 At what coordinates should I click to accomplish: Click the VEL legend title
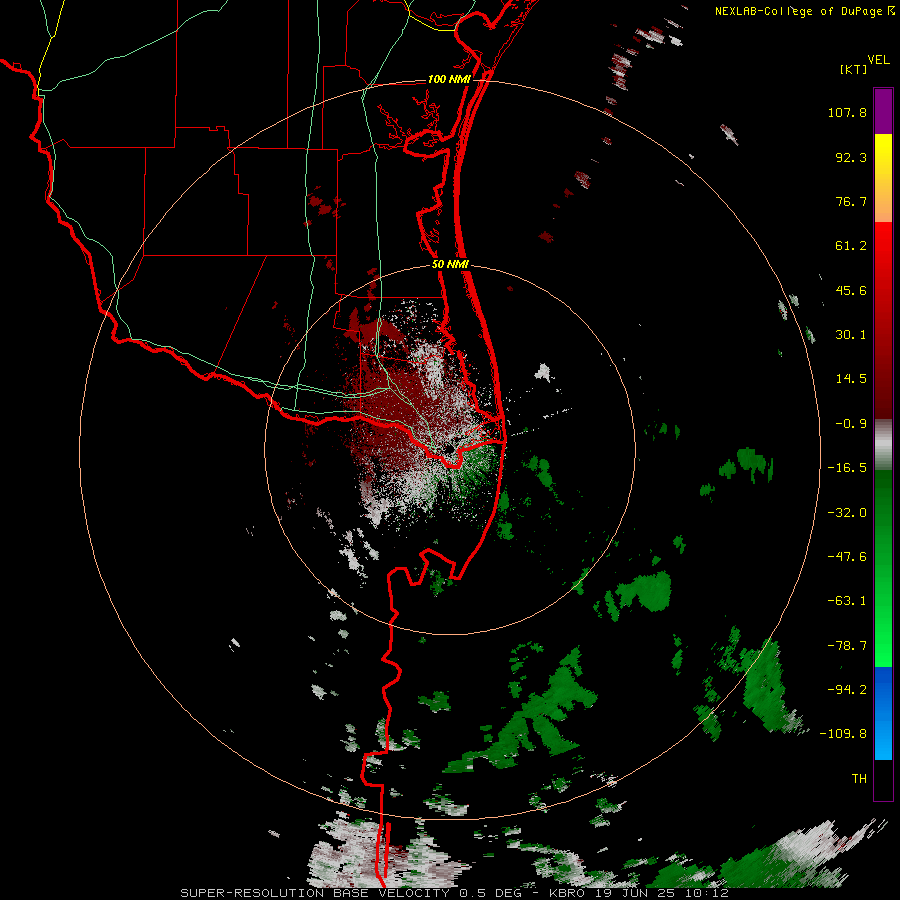[x=878, y=59]
